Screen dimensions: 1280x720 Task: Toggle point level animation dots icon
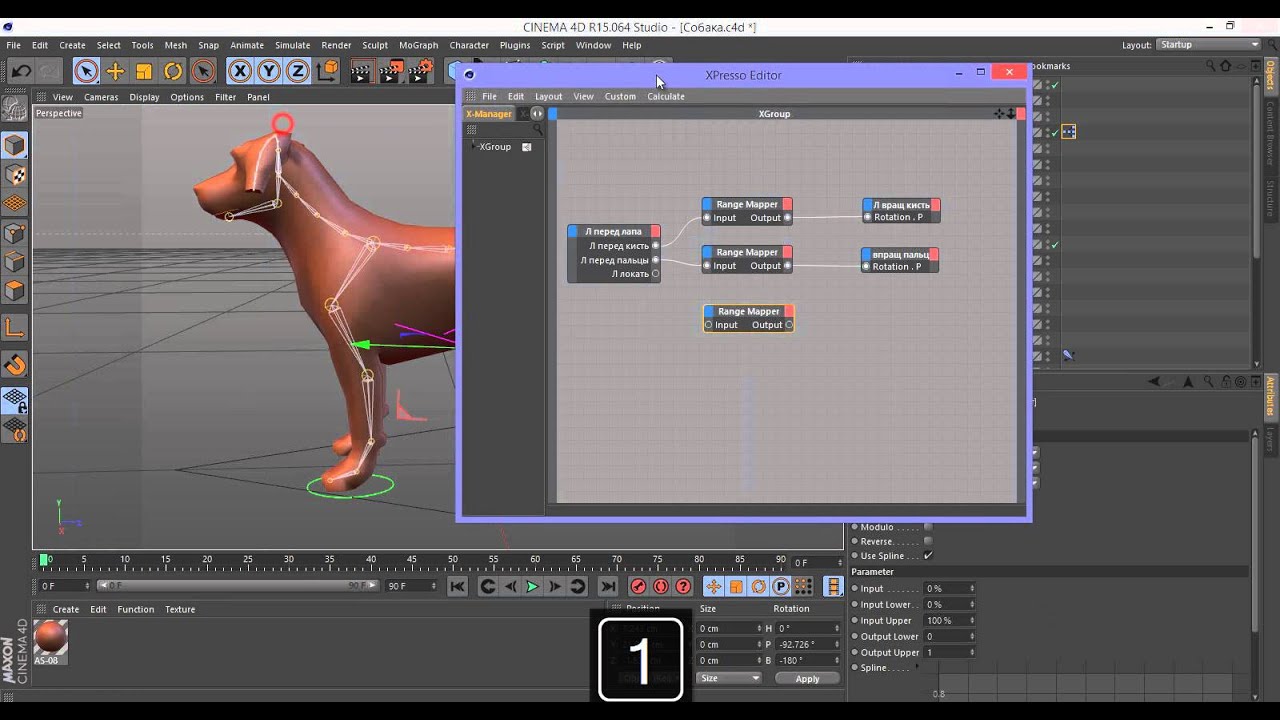tap(802, 587)
